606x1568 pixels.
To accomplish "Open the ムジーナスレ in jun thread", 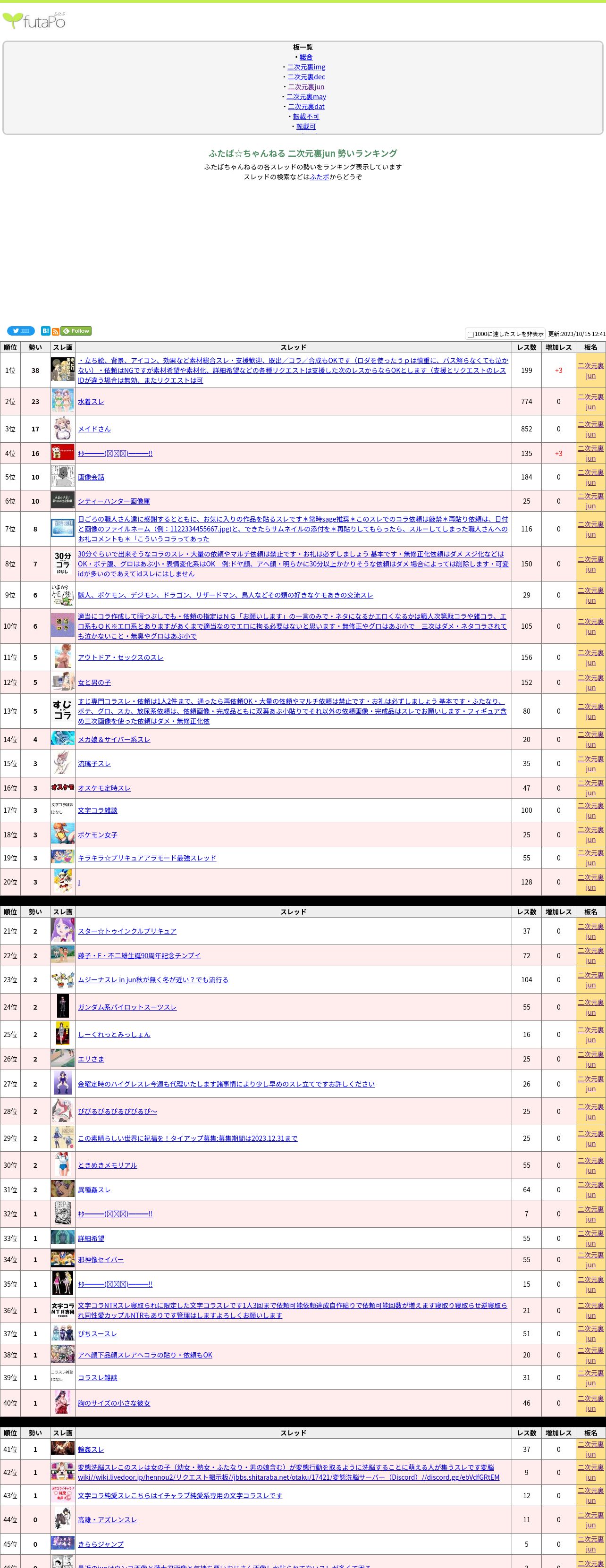I will tap(153, 980).
